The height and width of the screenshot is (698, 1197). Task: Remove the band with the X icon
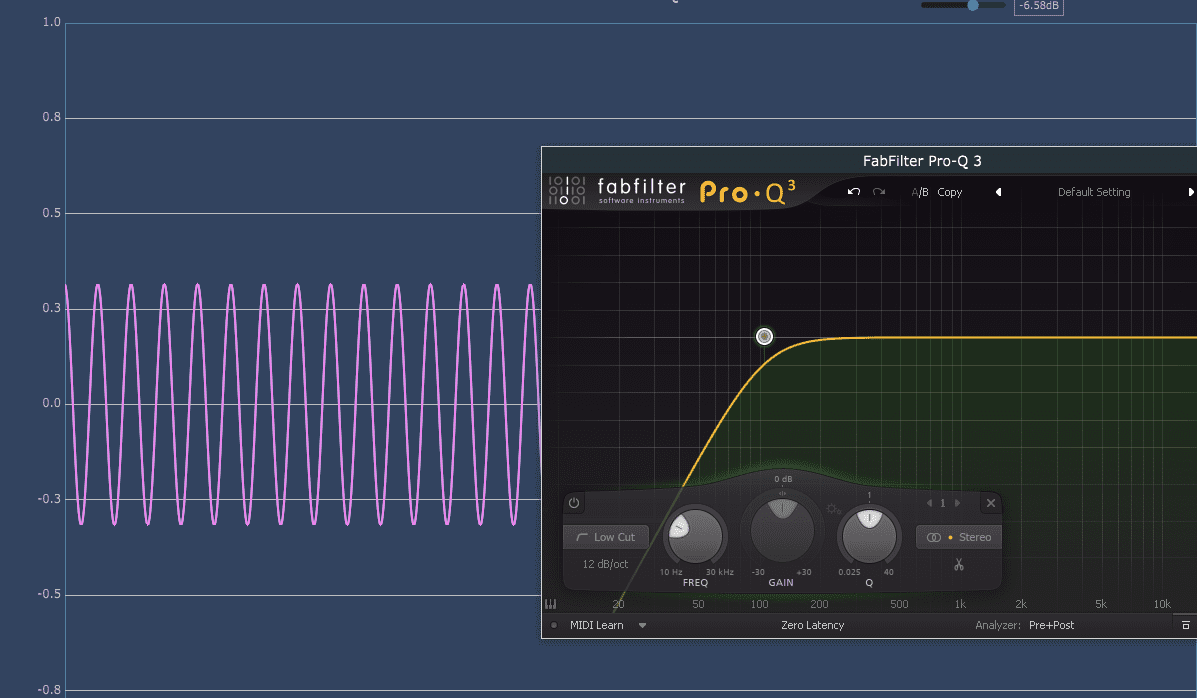[x=990, y=504]
